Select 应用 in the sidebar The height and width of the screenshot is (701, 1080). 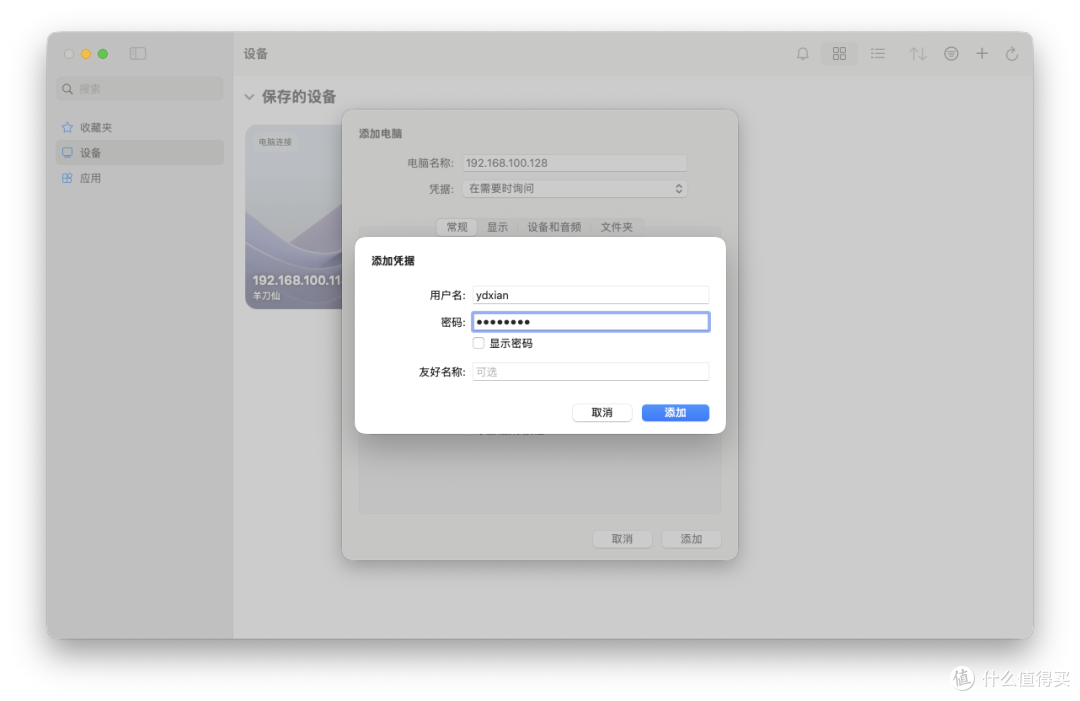[139, 178]
